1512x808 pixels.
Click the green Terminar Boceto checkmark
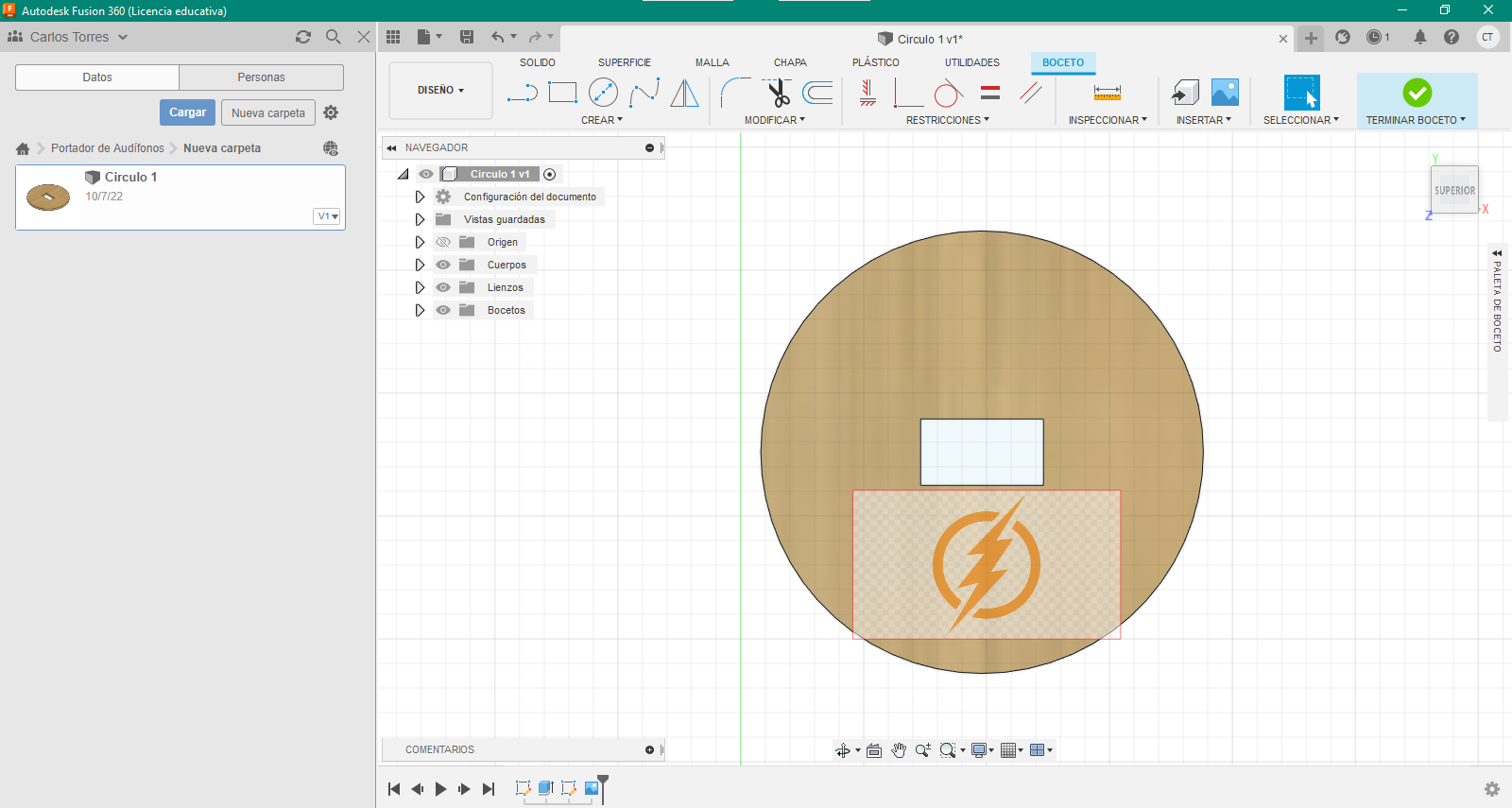pyautogui.click(x=1417, y=93)
